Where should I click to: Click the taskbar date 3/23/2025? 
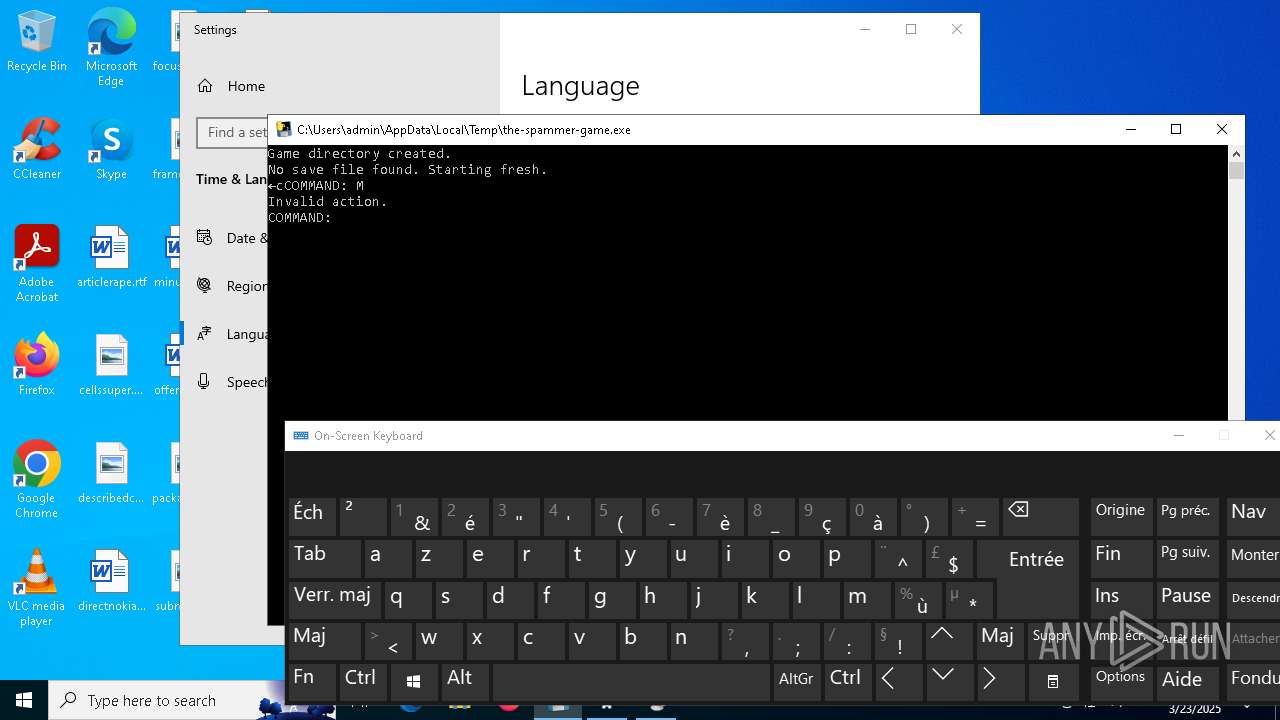tap(1195, 709)
